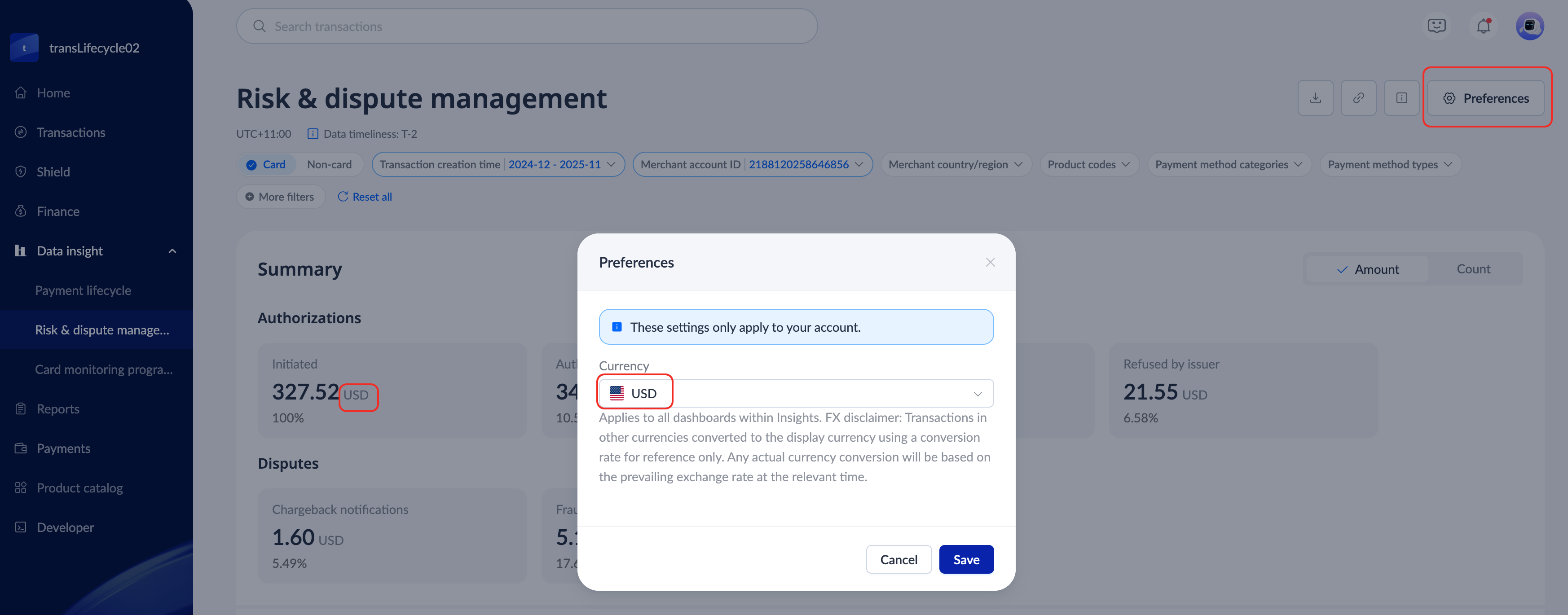Click the Data timeliness info icon
The image size is (1568, 615).
(313, 134)
